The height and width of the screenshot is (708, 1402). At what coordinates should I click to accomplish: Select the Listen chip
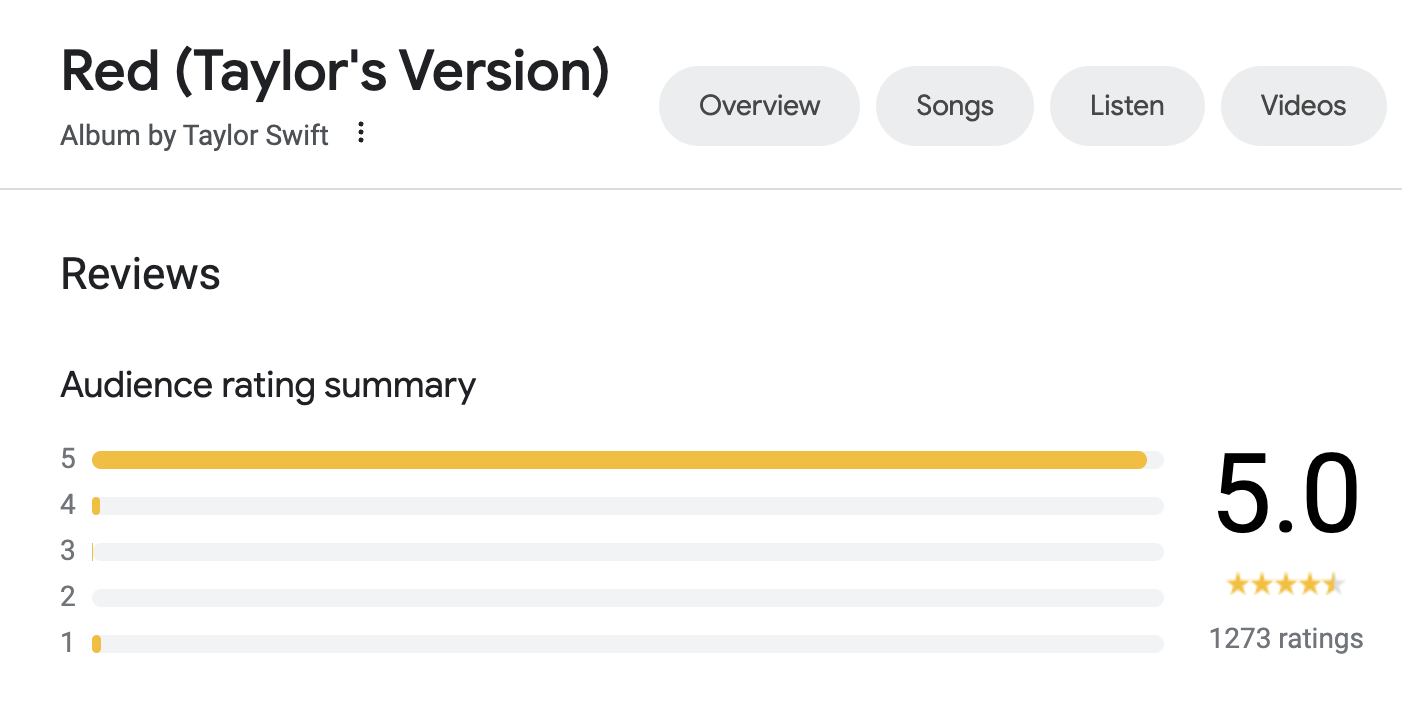(x=1127, y=105)
